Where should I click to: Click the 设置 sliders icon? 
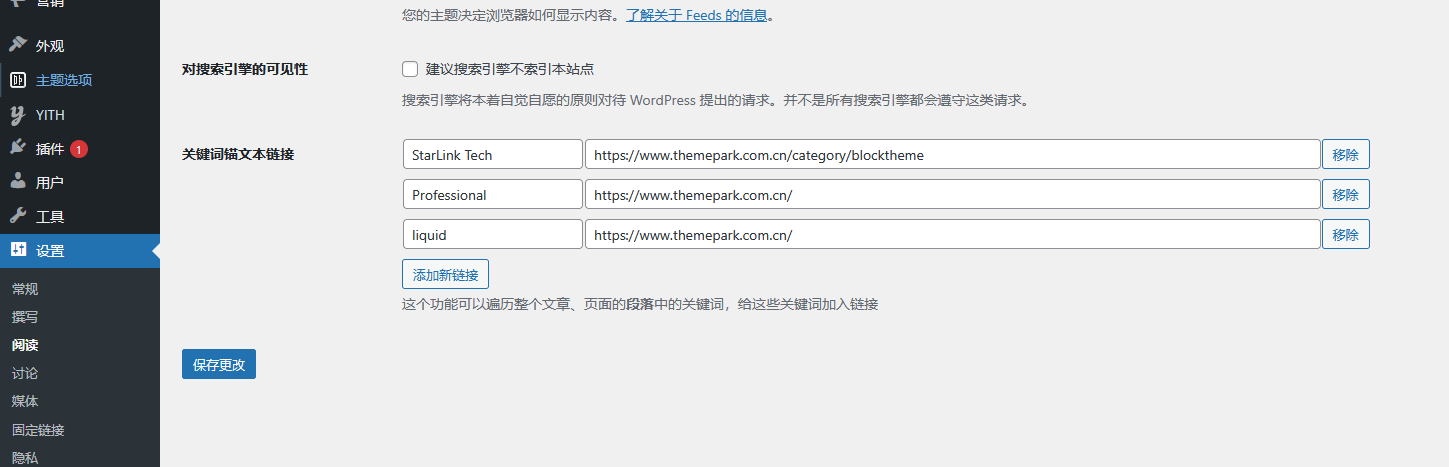click(18, 250)
